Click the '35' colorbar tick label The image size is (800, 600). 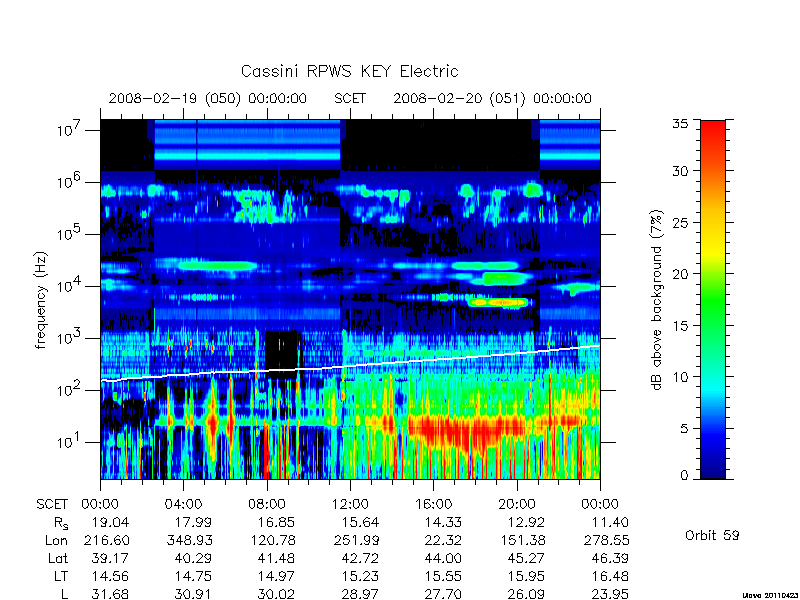click(x=680, y=124)
